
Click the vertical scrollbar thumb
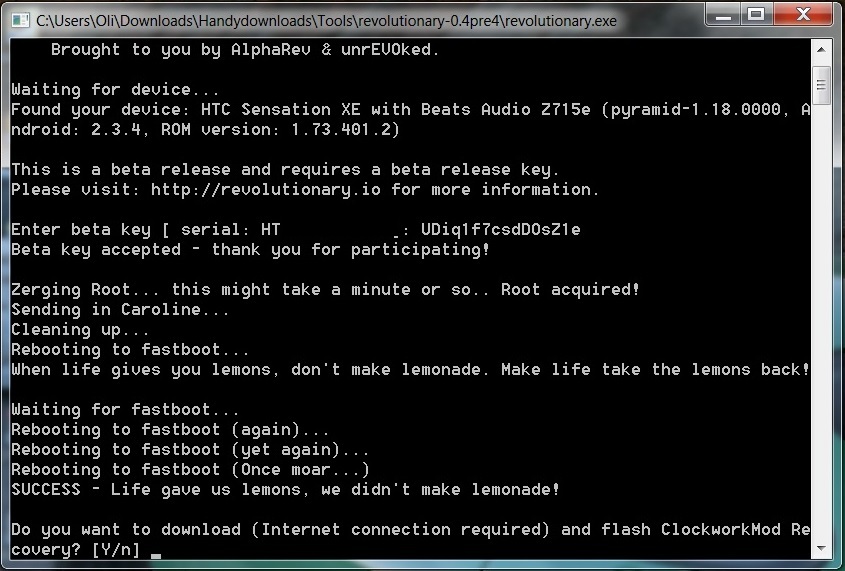pyautogui.click(x=821, y=85)
